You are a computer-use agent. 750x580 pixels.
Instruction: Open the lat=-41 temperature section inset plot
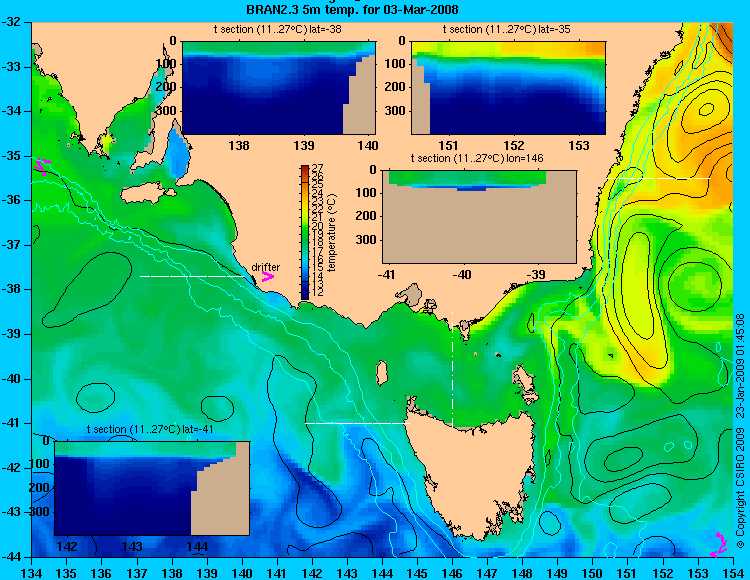click(x=152, y=488)
